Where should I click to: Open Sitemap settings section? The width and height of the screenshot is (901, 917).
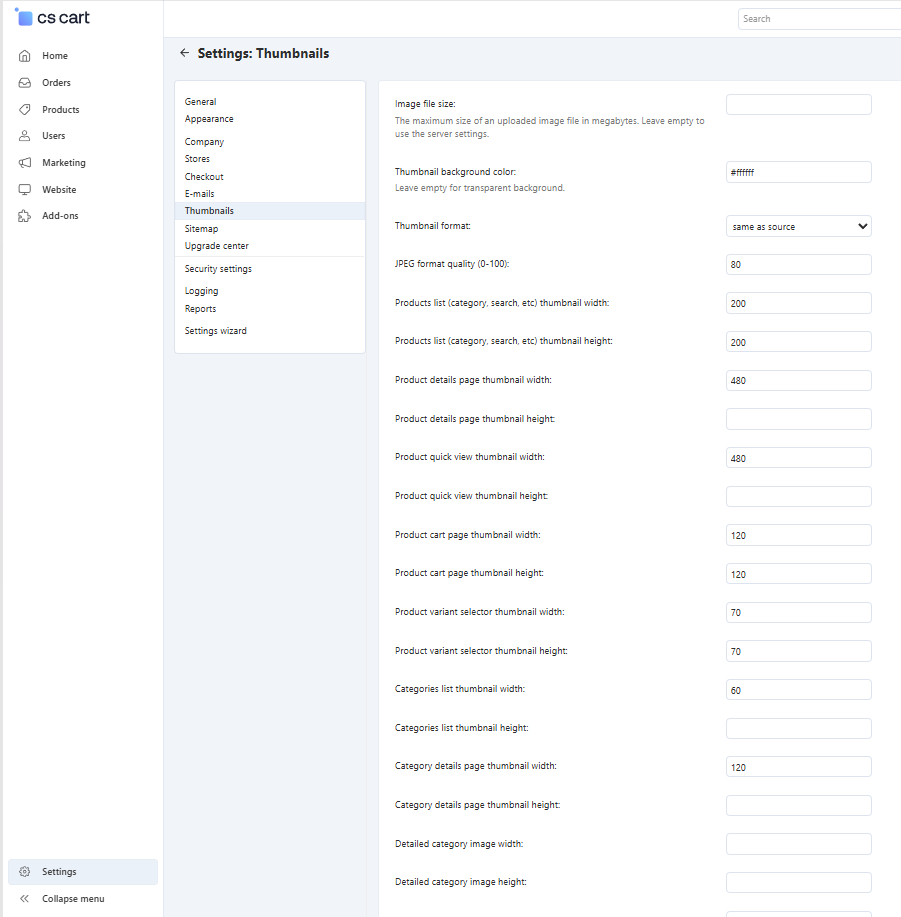pyautogui.click(x=201, y=229)
